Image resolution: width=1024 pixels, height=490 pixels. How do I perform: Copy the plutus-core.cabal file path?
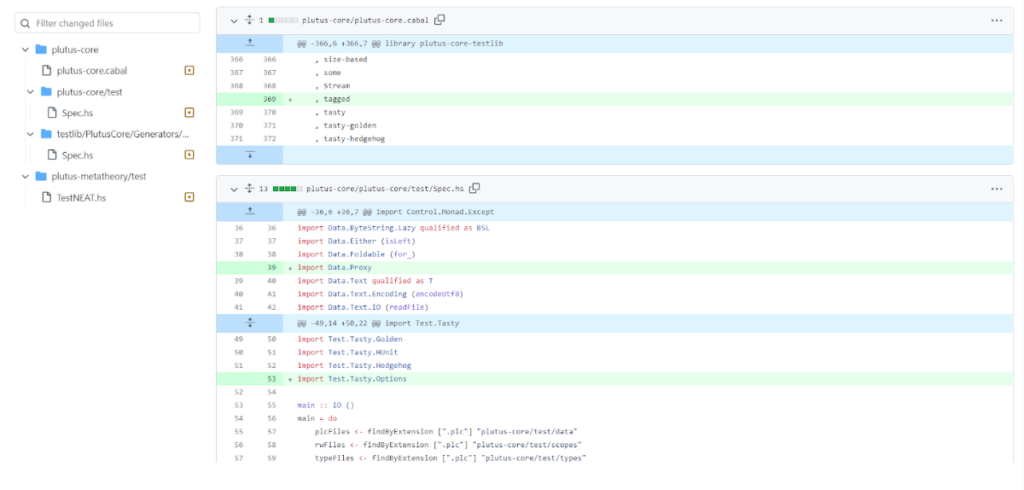440,20
